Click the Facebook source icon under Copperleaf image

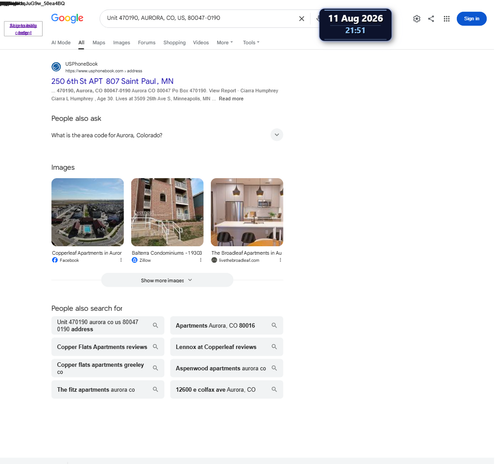(x=55, y=260)
